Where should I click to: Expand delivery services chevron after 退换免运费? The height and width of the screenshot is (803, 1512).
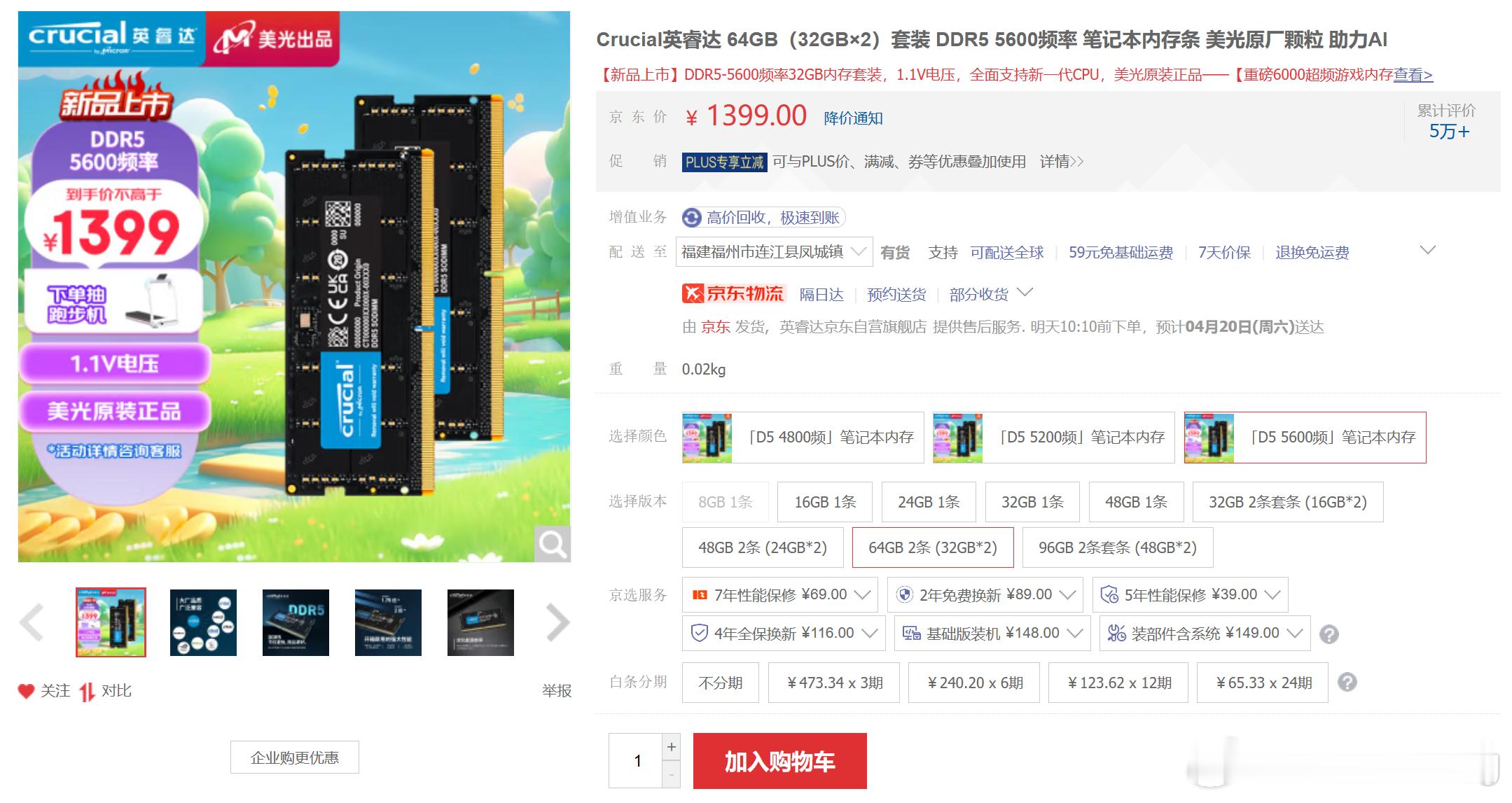[x=1427, y=250]
